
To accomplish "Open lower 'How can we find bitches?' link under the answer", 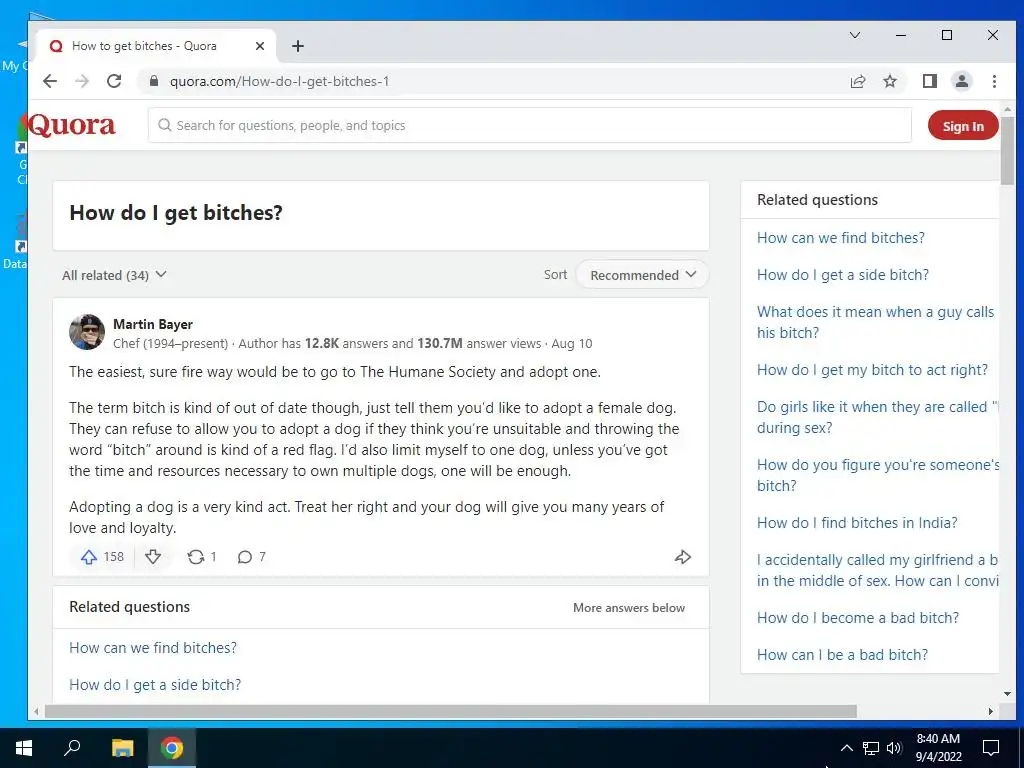I will 153,648.
